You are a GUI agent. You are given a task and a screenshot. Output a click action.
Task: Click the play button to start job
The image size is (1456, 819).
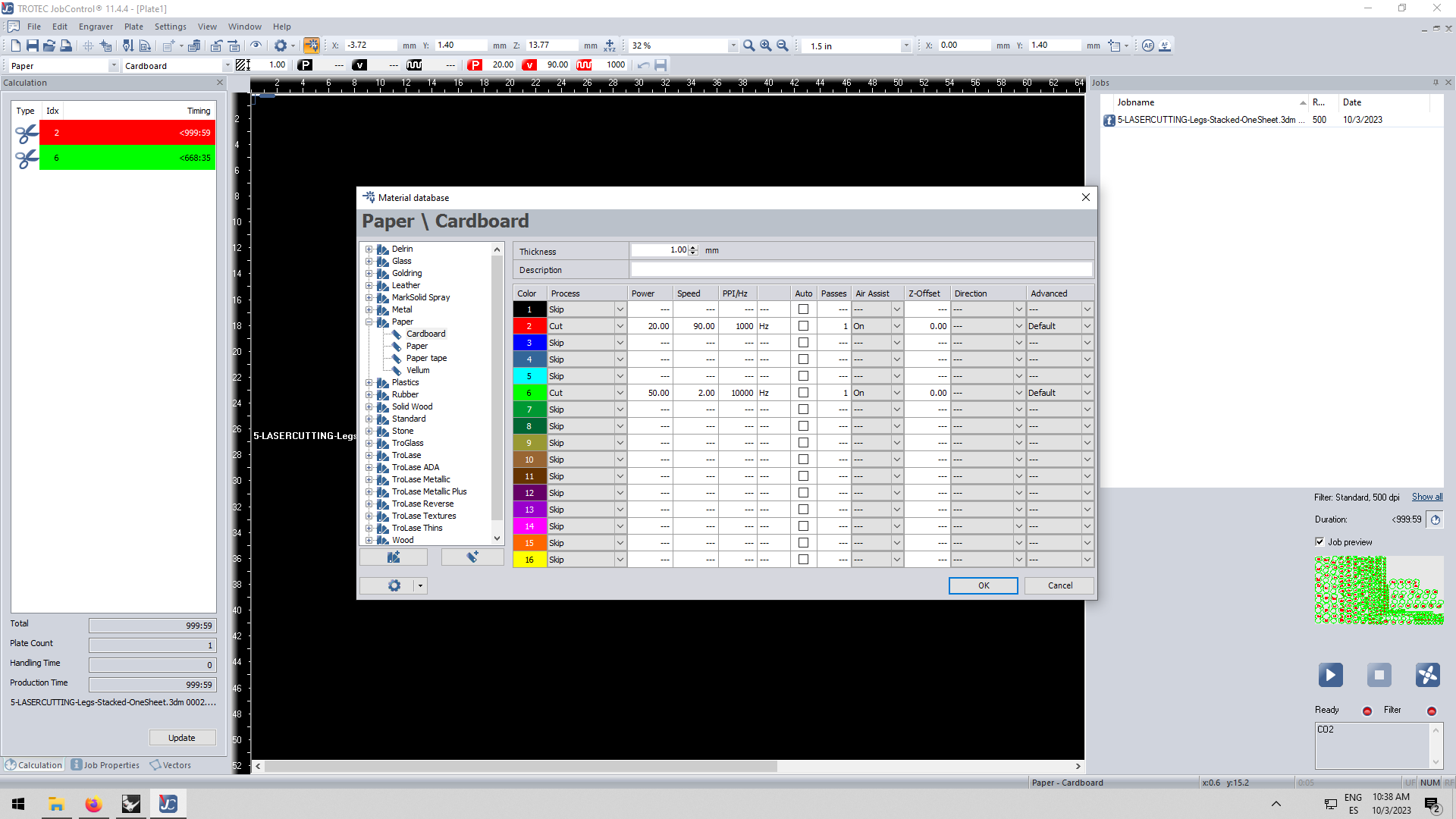click(1329, 675)
